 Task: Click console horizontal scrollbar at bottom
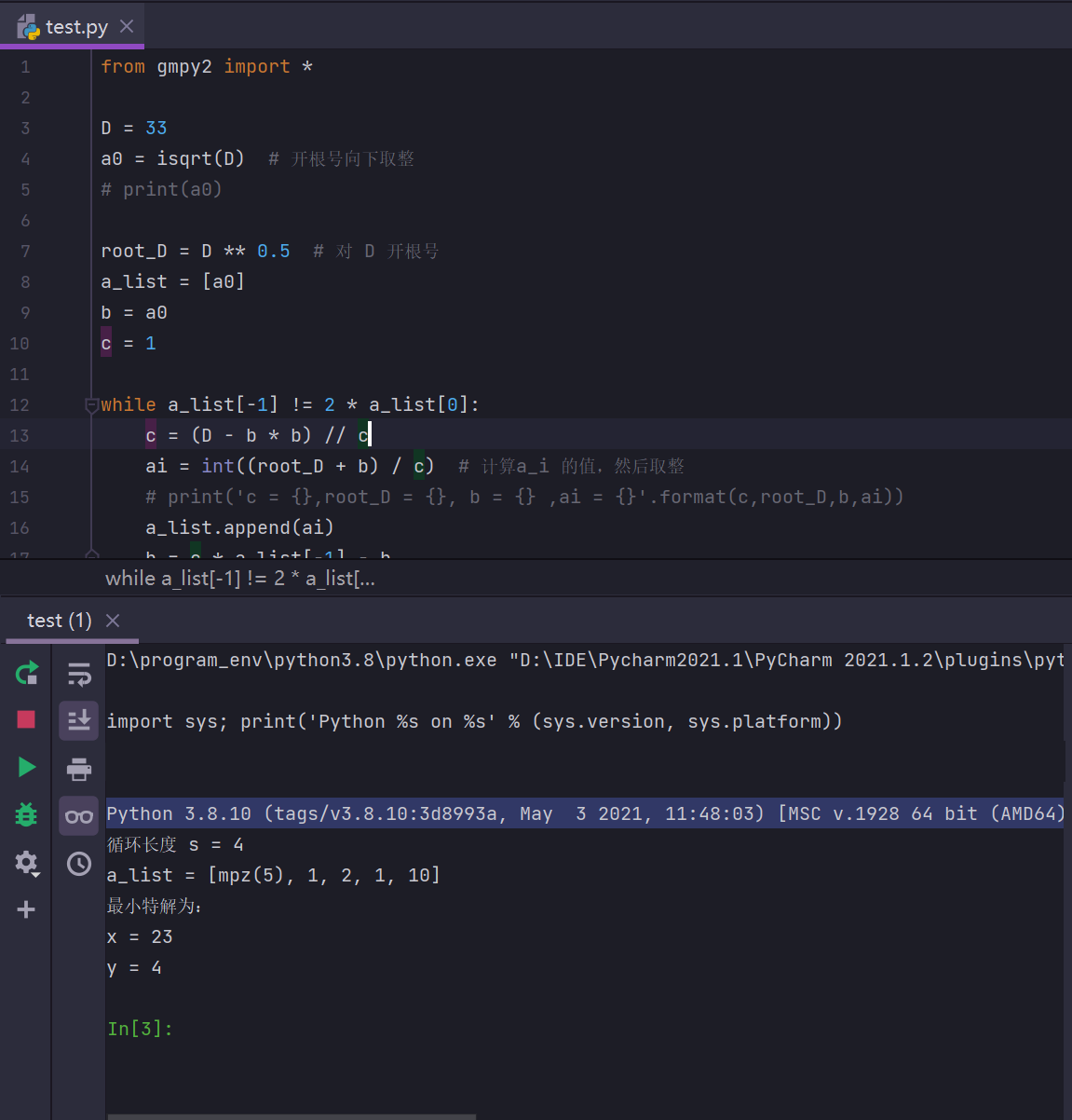pyautogui.click(x=292, y=1116)
